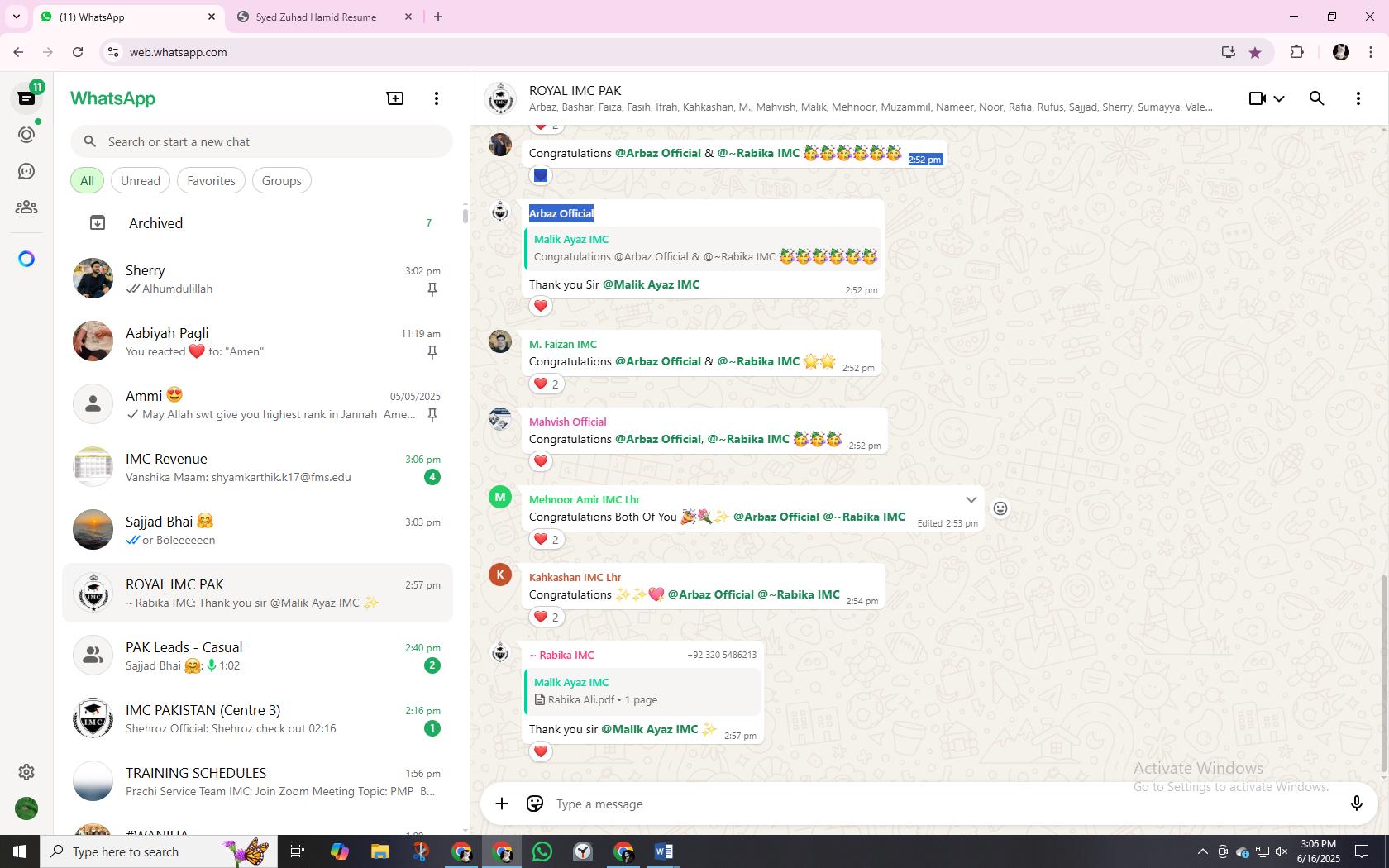Image resolution: width=1389 pixels, height=868 pixels.
Task: Open the browser extensions puzzle icon
Action: 1296,52
